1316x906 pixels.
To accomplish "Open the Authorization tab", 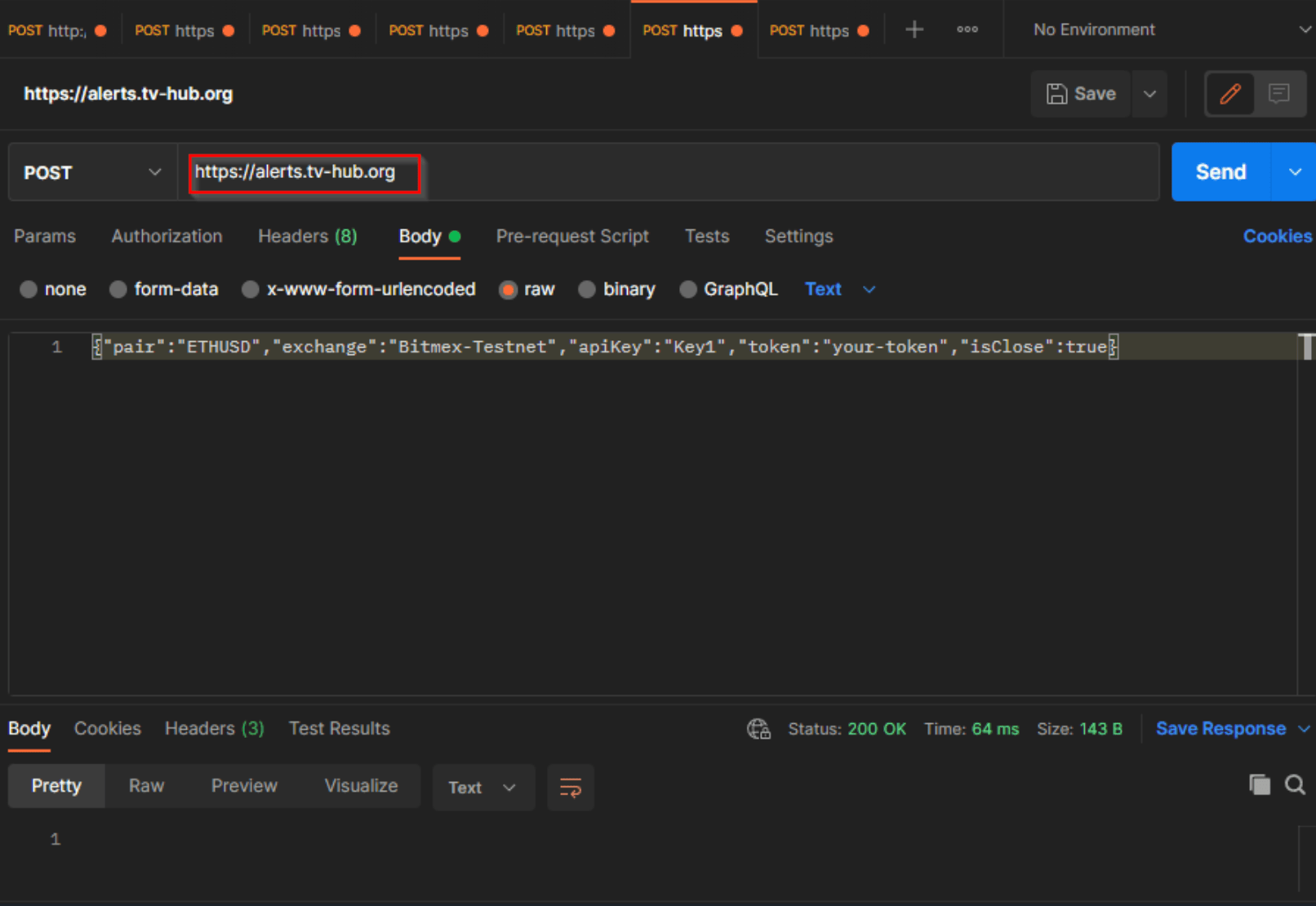I will (x=167, y=237).
